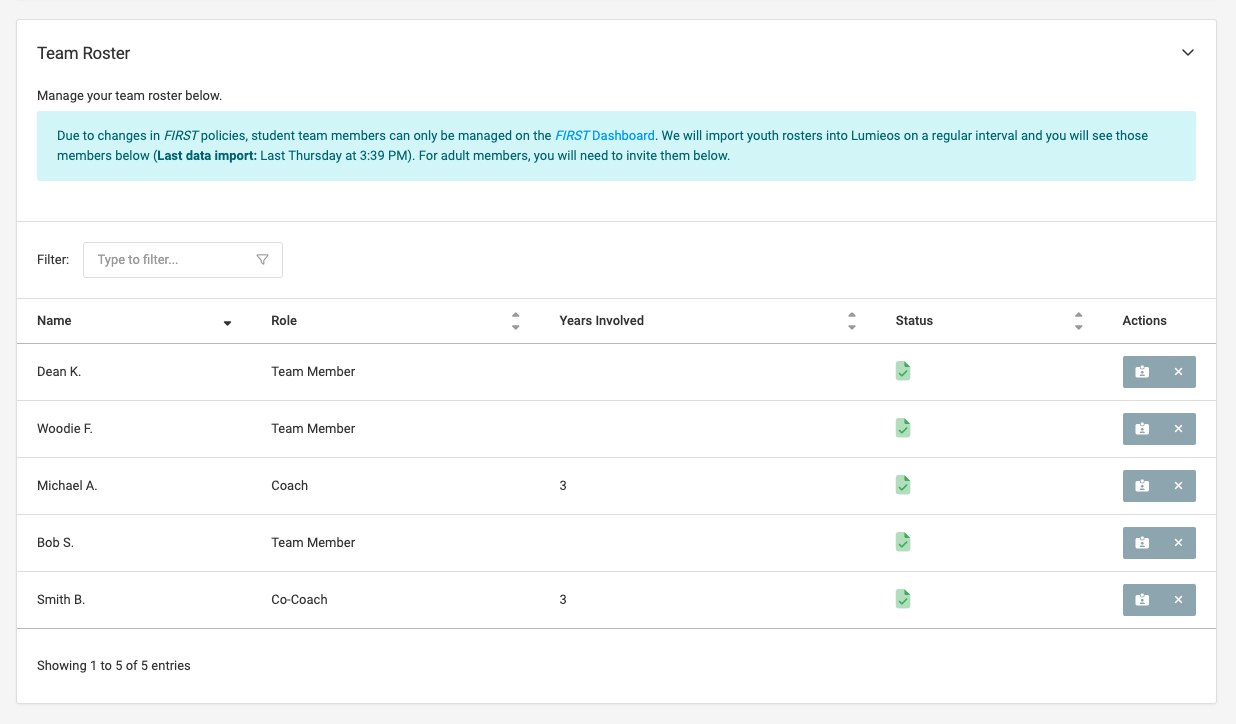The height and width of the screenshot is (724, 1236).
Task: Remove Bob S. using the X icon
Action: (1178, 543)
